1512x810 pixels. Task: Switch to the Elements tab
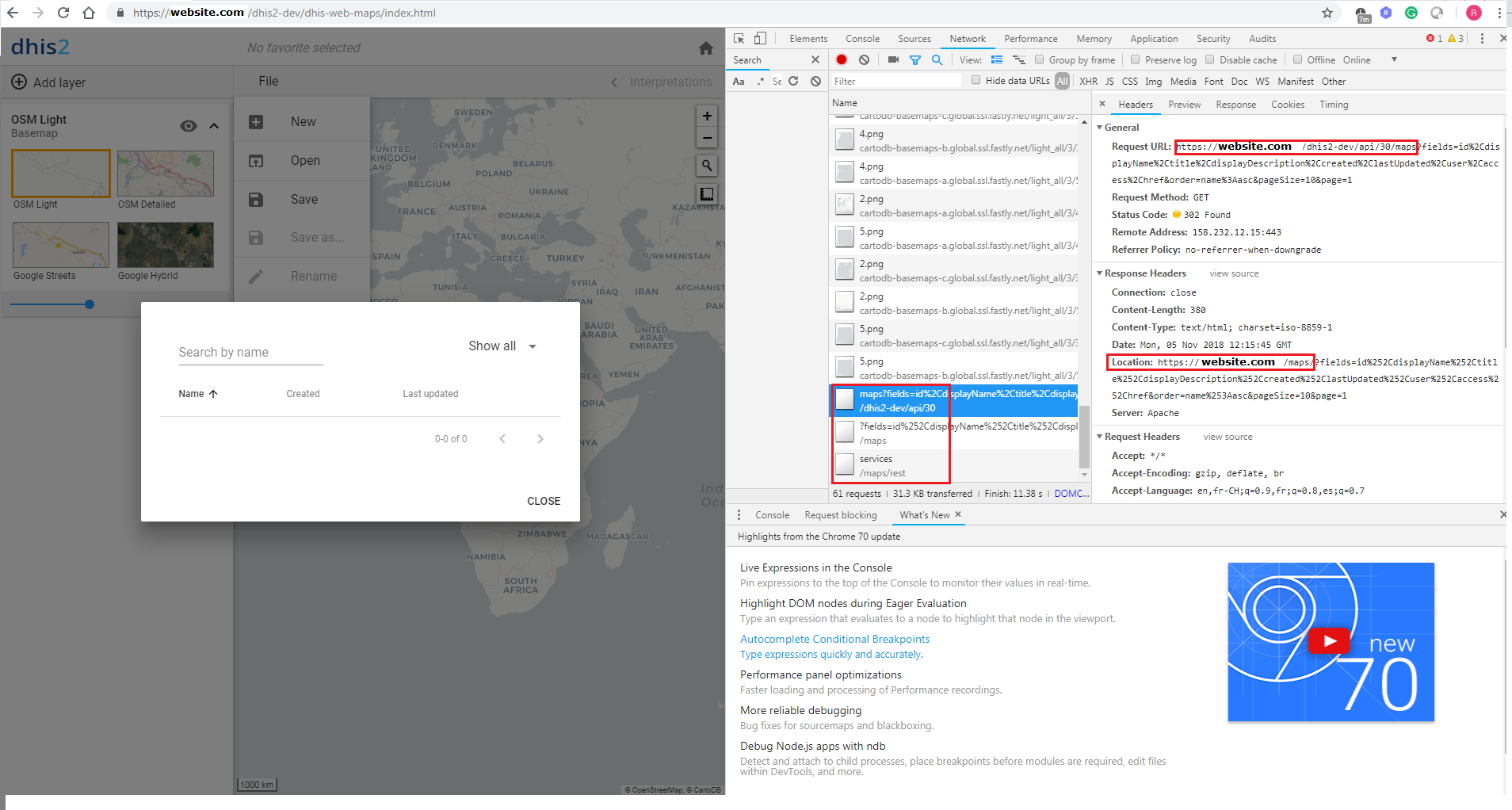coord(808,39)
